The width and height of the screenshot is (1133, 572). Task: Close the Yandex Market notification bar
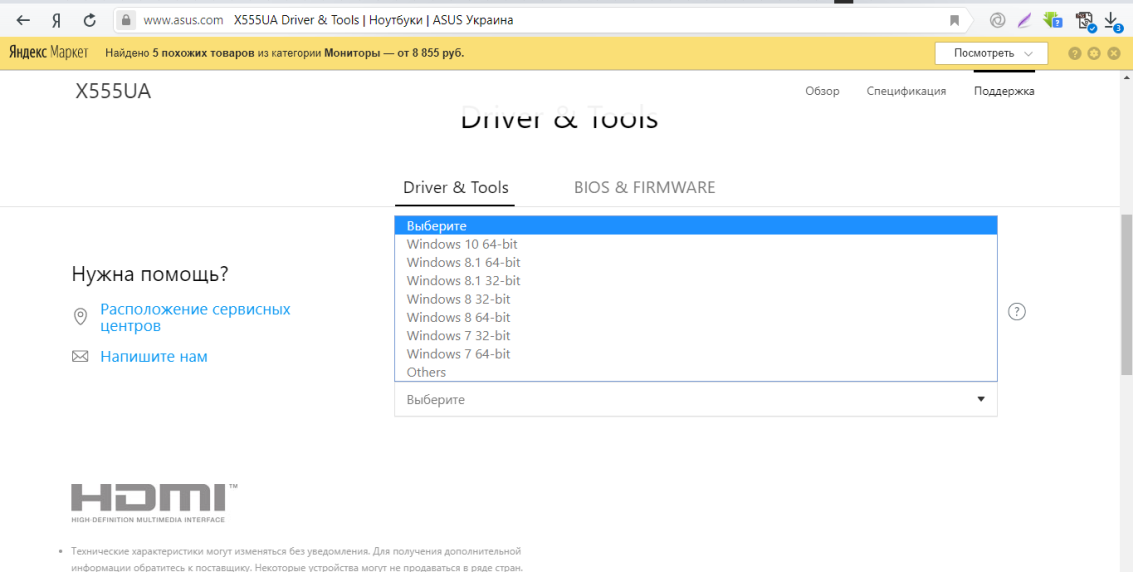(1113, 53)
